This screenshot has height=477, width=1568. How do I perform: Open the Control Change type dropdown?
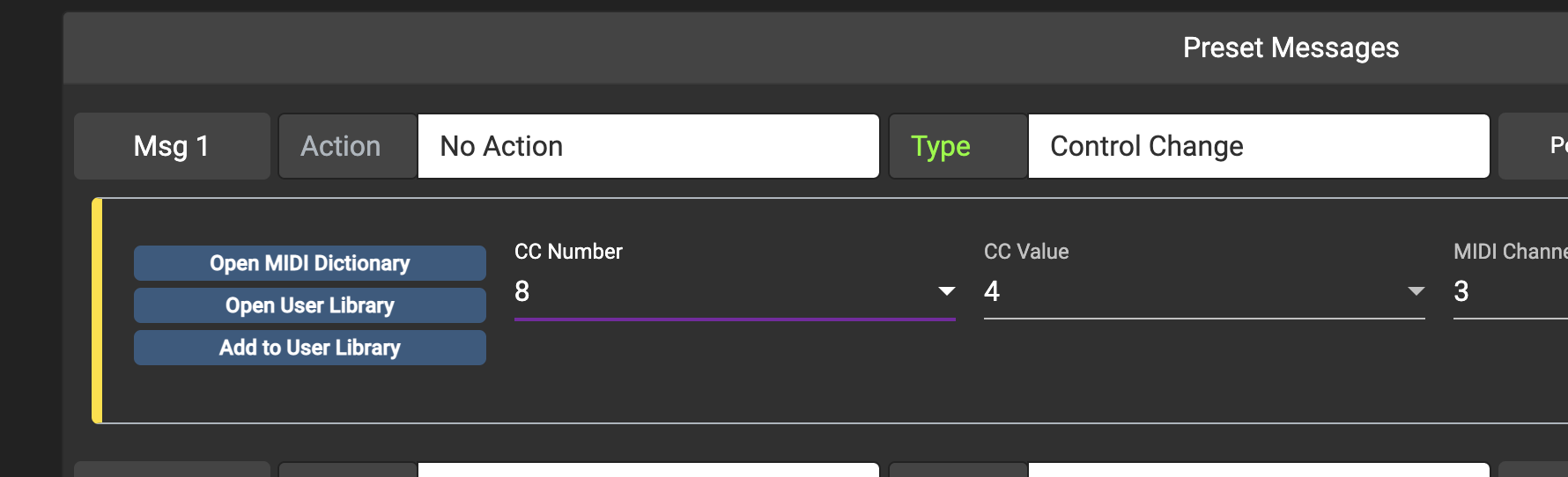click(x=1258, y=146)
